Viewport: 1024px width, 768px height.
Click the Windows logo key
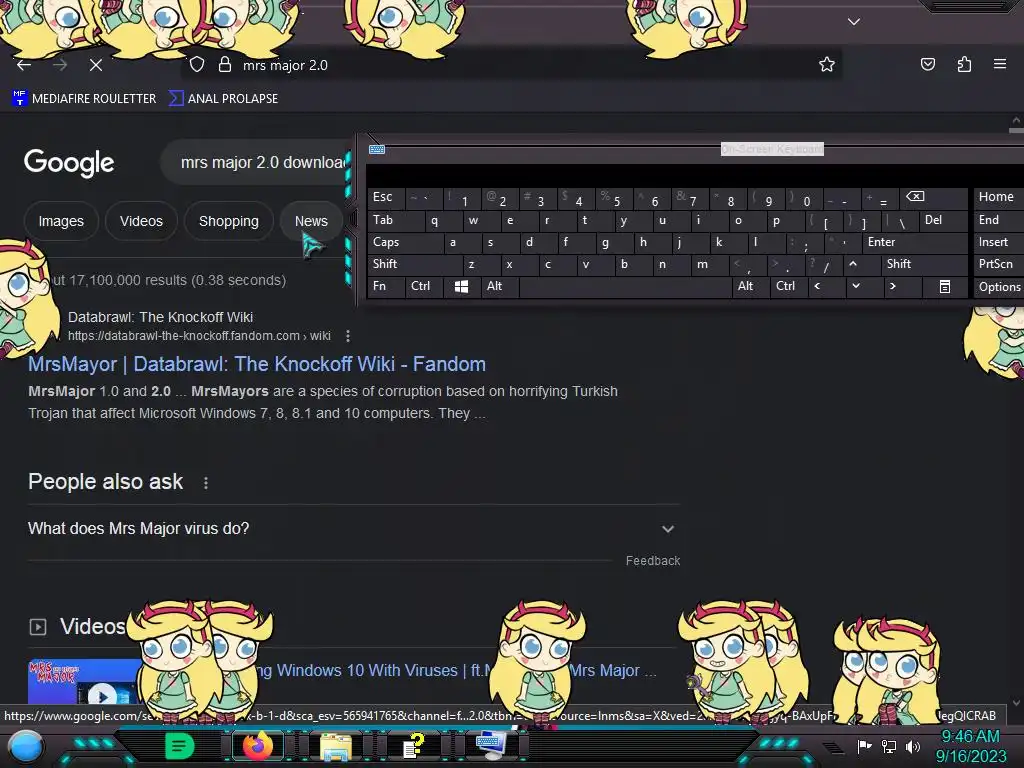coord(461,287)
